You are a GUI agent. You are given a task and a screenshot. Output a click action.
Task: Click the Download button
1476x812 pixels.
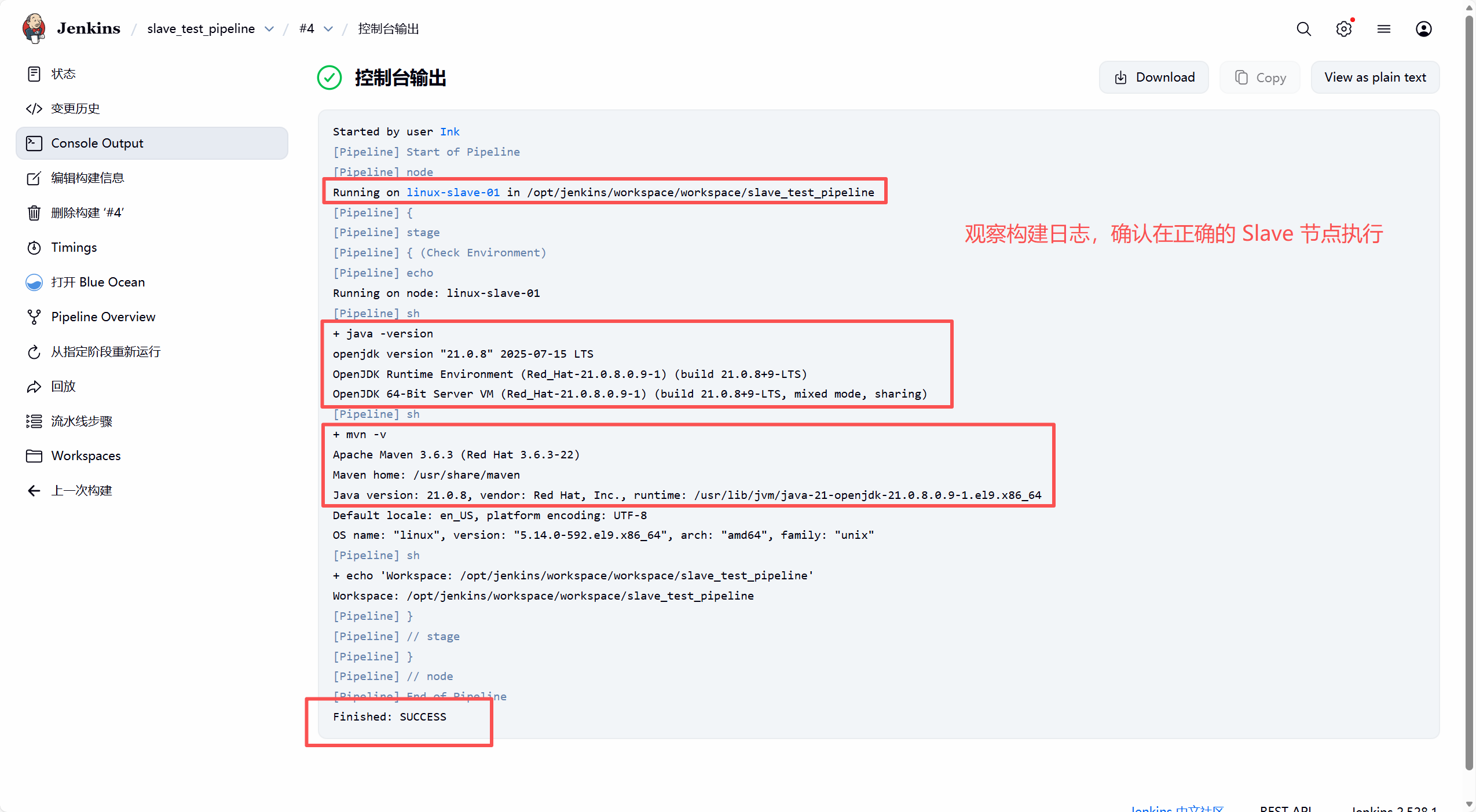click(x=1153, y=78)
